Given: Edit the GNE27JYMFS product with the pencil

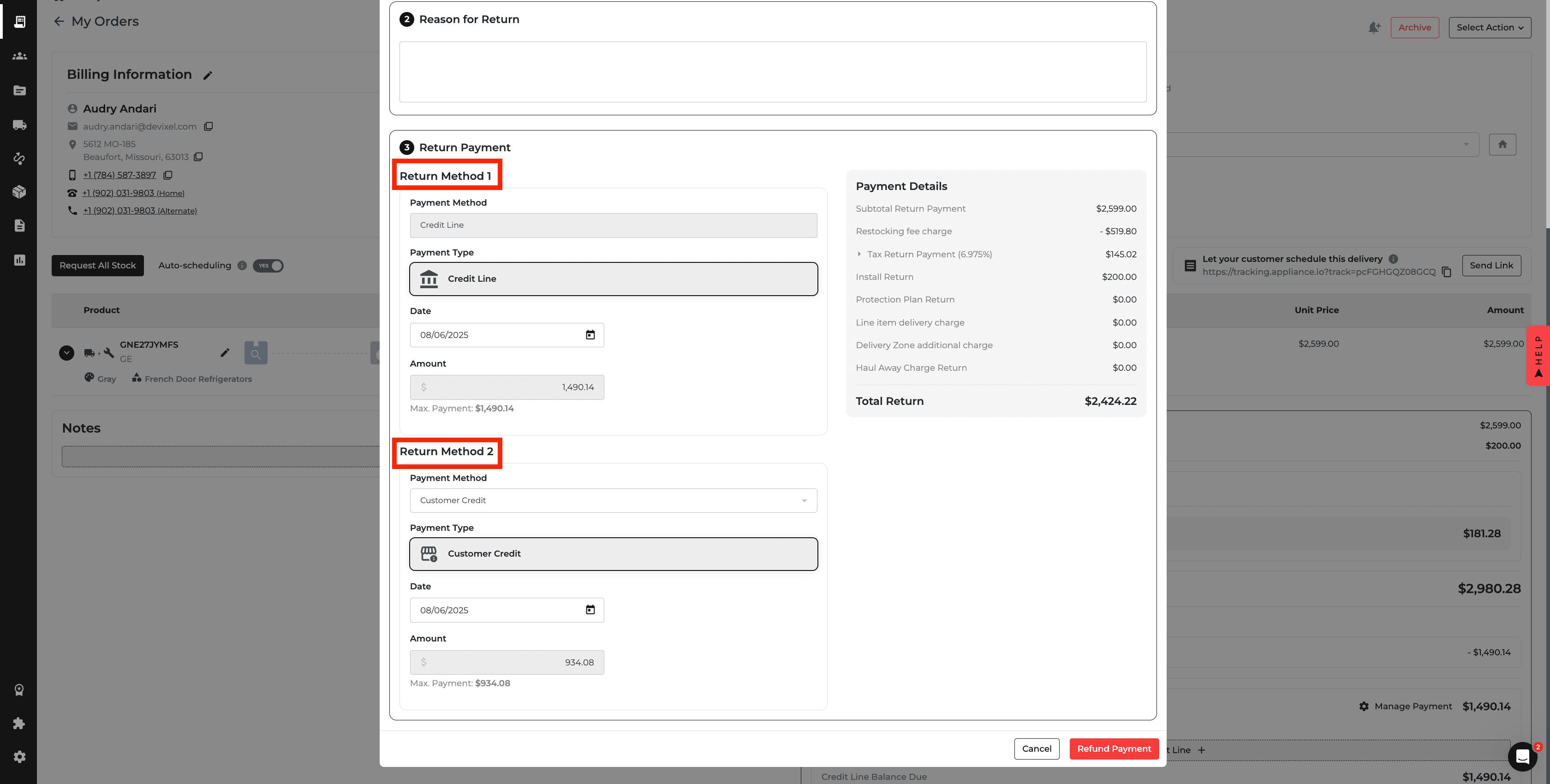Looking at the screenshot, I should pyautogui.click(x=225, y=353).
